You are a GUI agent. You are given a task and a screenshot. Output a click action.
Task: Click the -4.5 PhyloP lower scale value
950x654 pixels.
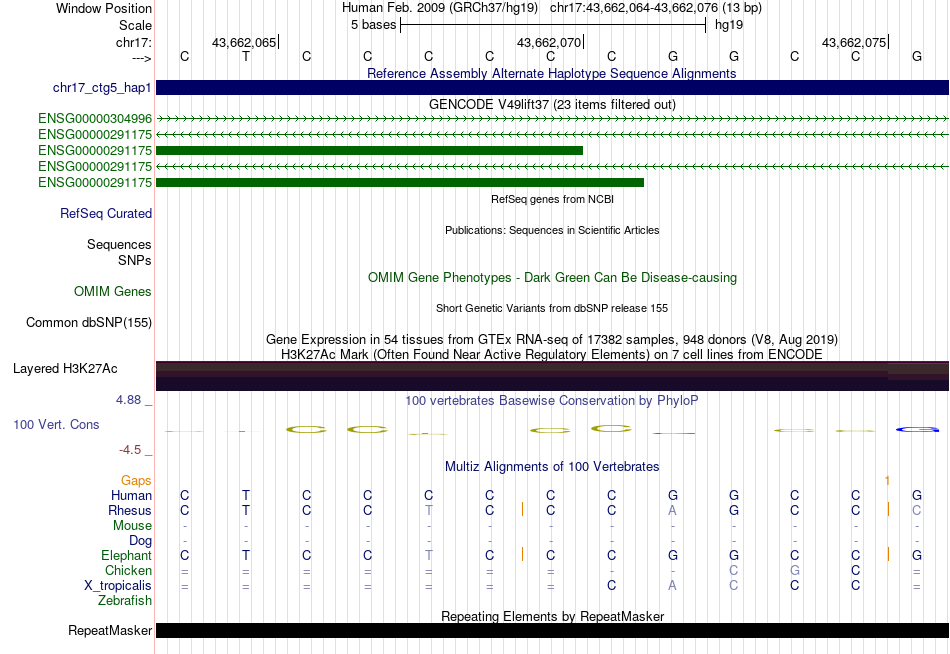point(130,450)
